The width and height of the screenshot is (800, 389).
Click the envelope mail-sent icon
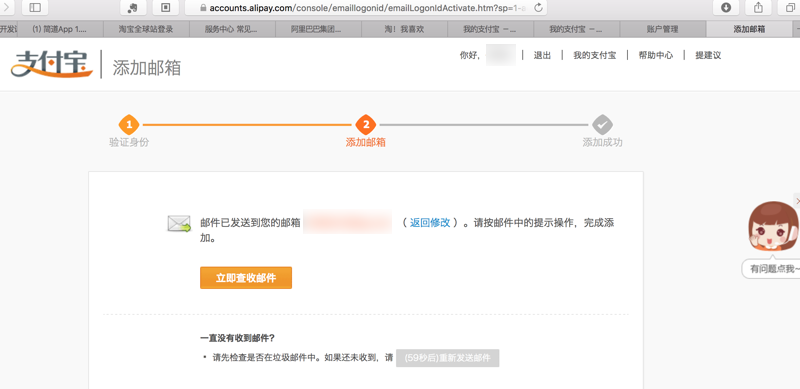179,224
